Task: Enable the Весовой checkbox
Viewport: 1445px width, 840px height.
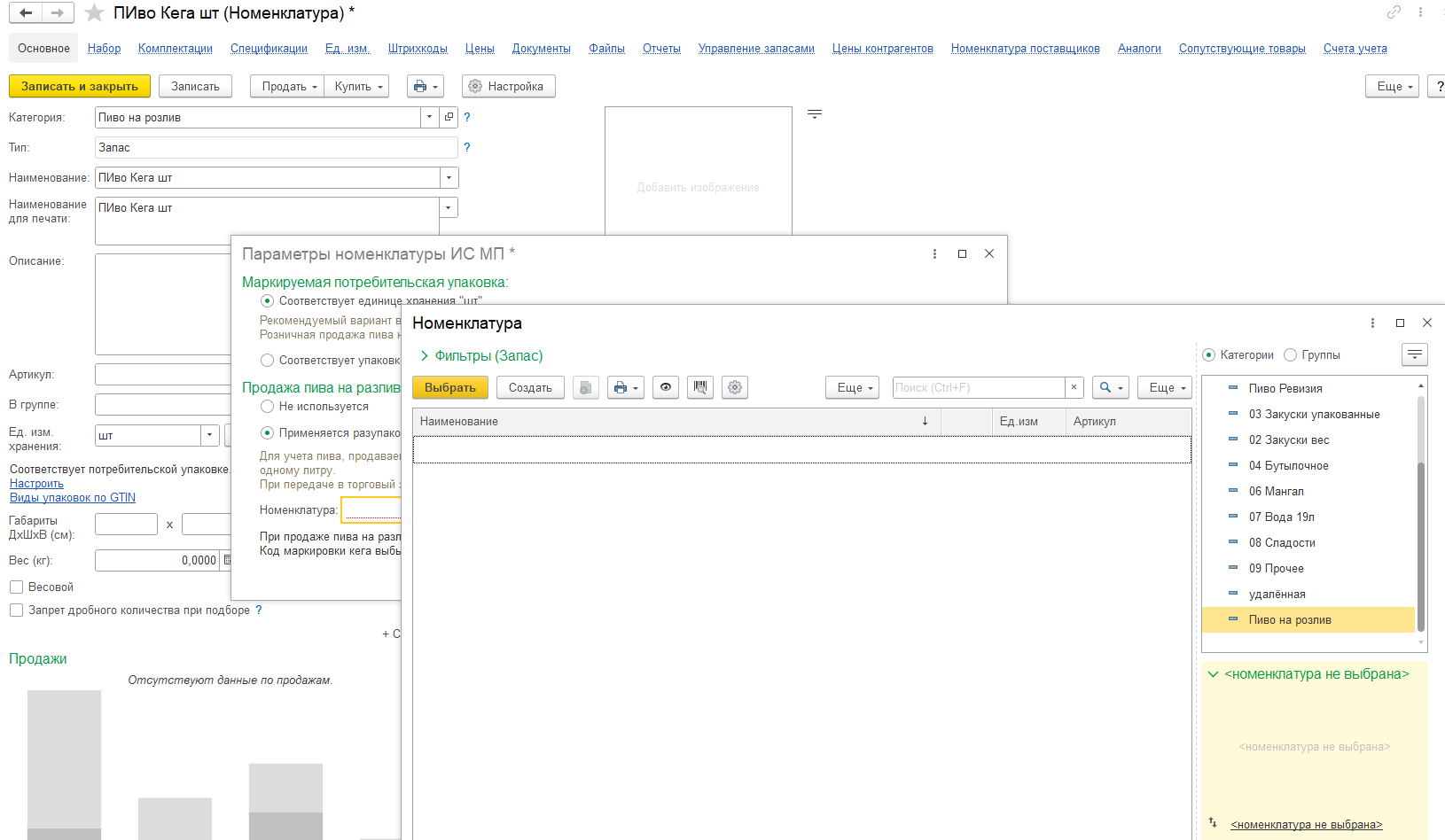Action: click(x=16, y=587)
